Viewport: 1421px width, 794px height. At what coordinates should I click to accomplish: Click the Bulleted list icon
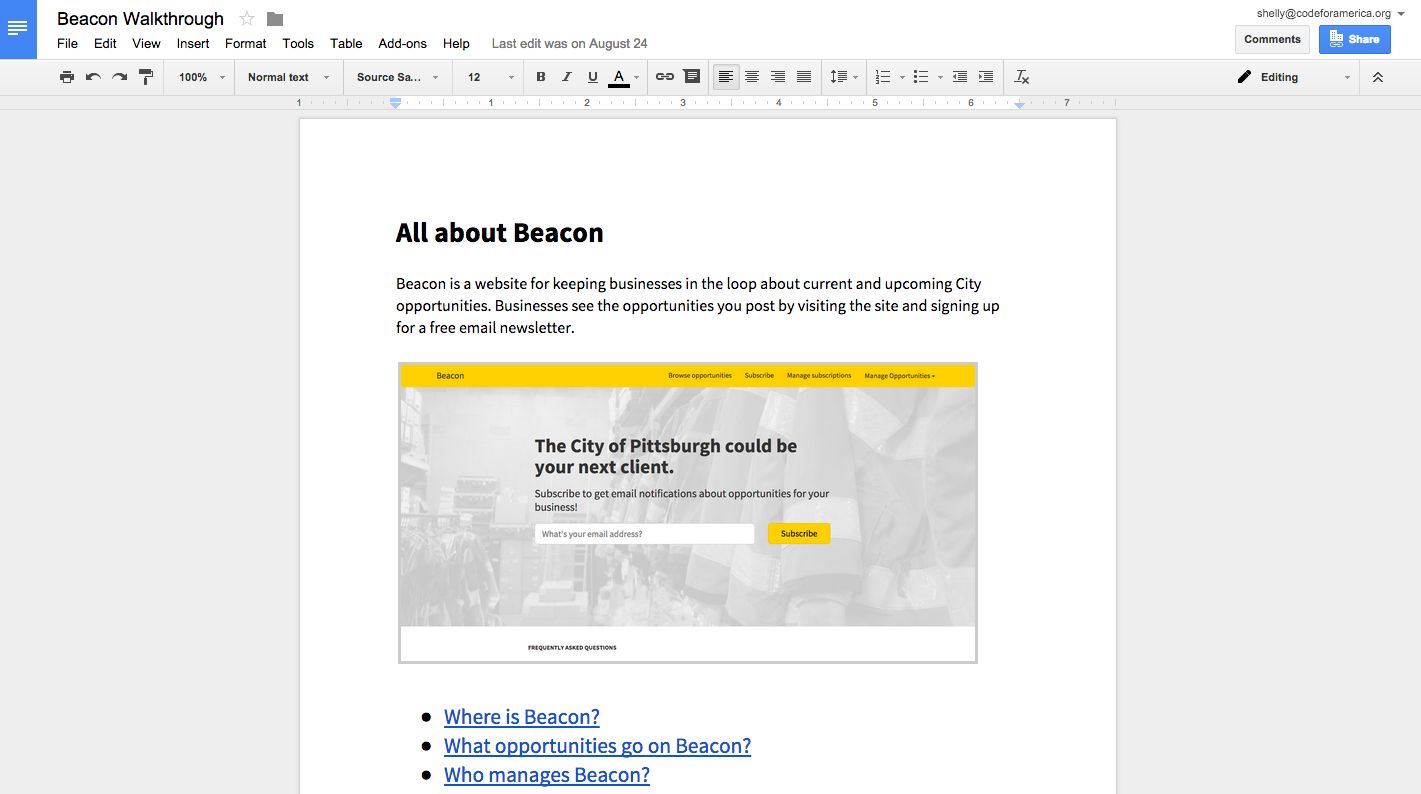click(921, 77)
